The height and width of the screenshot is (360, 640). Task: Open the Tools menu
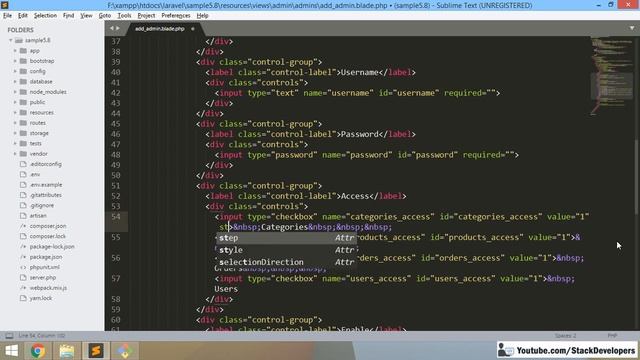pyautogui.click(x=124, y=16)
